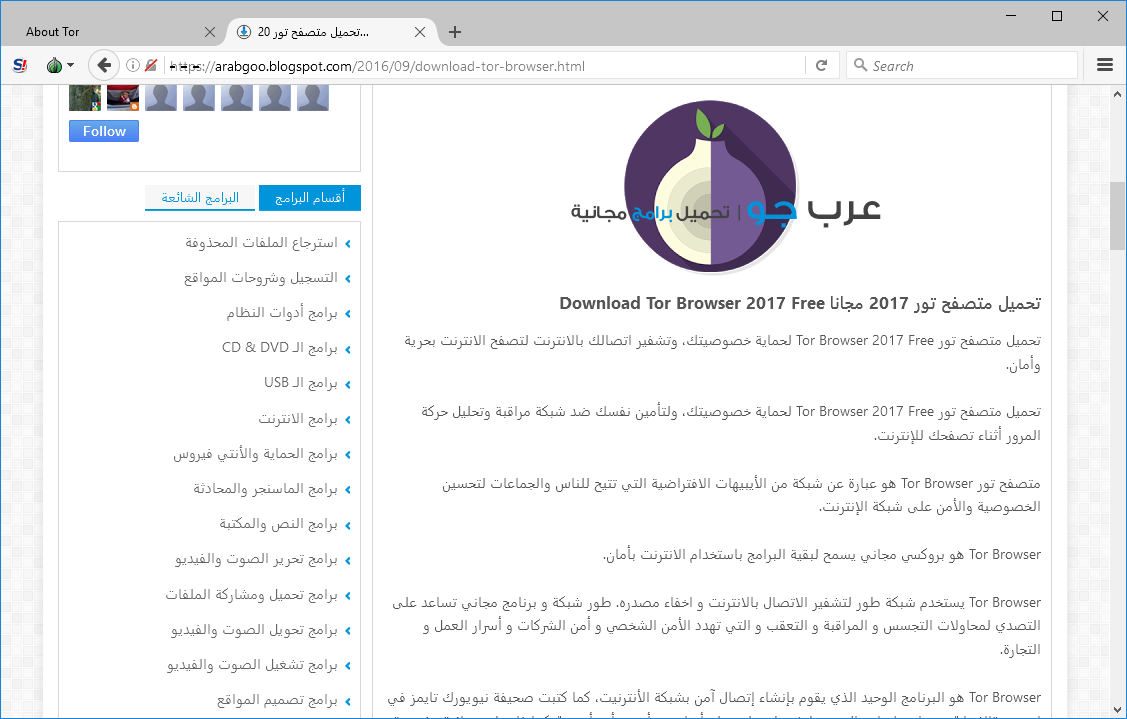Open التسجيل وشروحات المواقع category

tap(260, 278)
